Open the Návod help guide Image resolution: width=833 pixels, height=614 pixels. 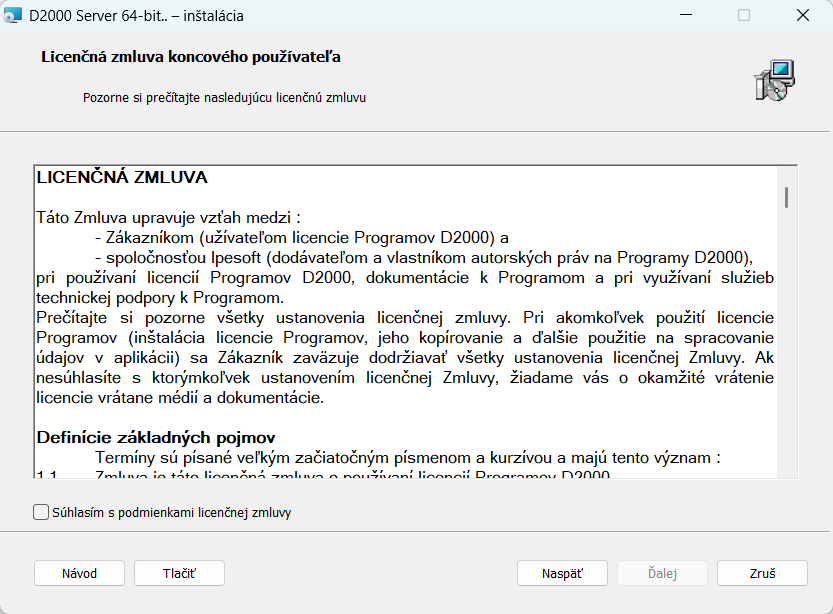[79, 573]
